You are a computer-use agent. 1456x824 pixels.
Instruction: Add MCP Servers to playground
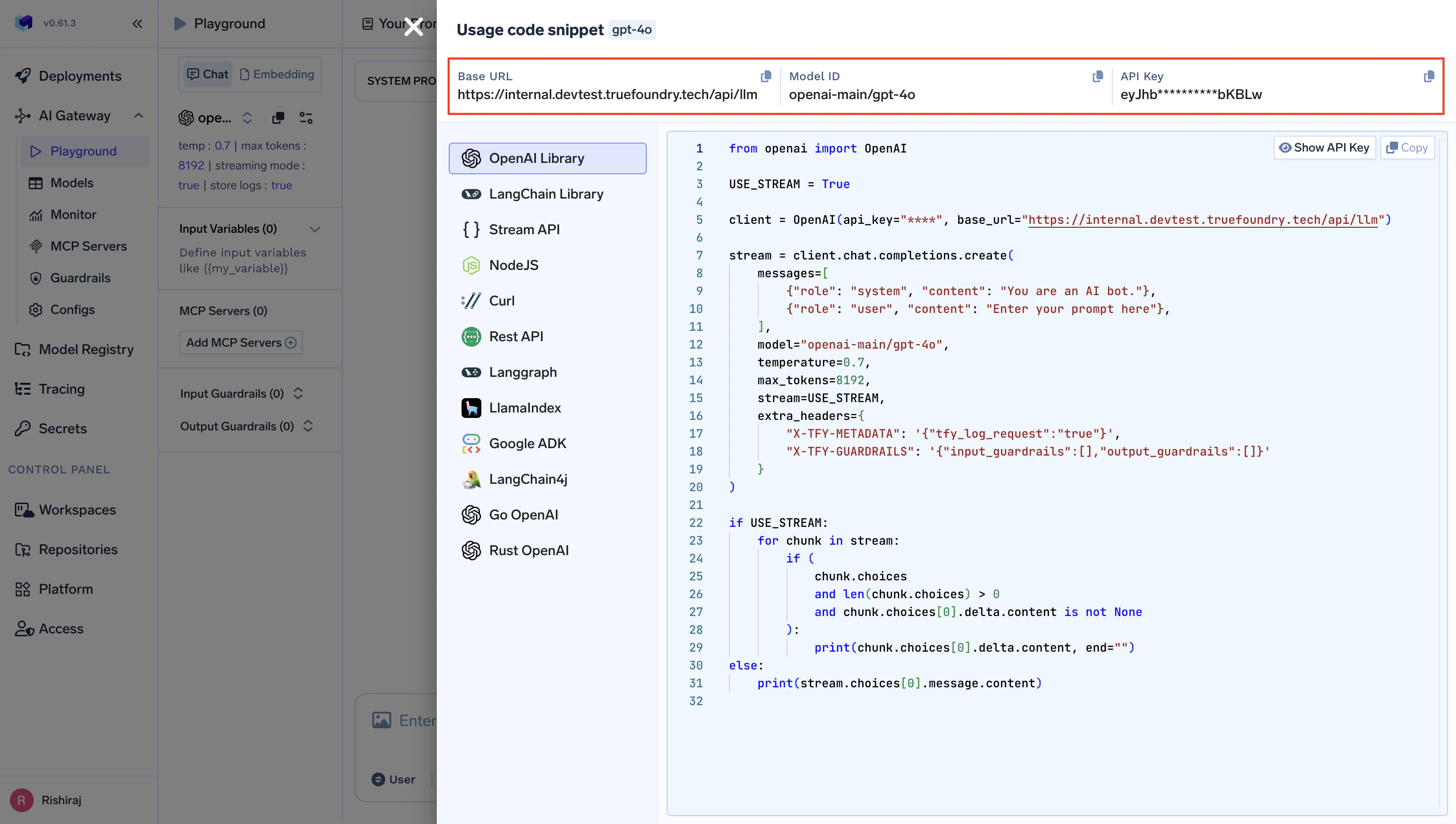coord(240,342)
